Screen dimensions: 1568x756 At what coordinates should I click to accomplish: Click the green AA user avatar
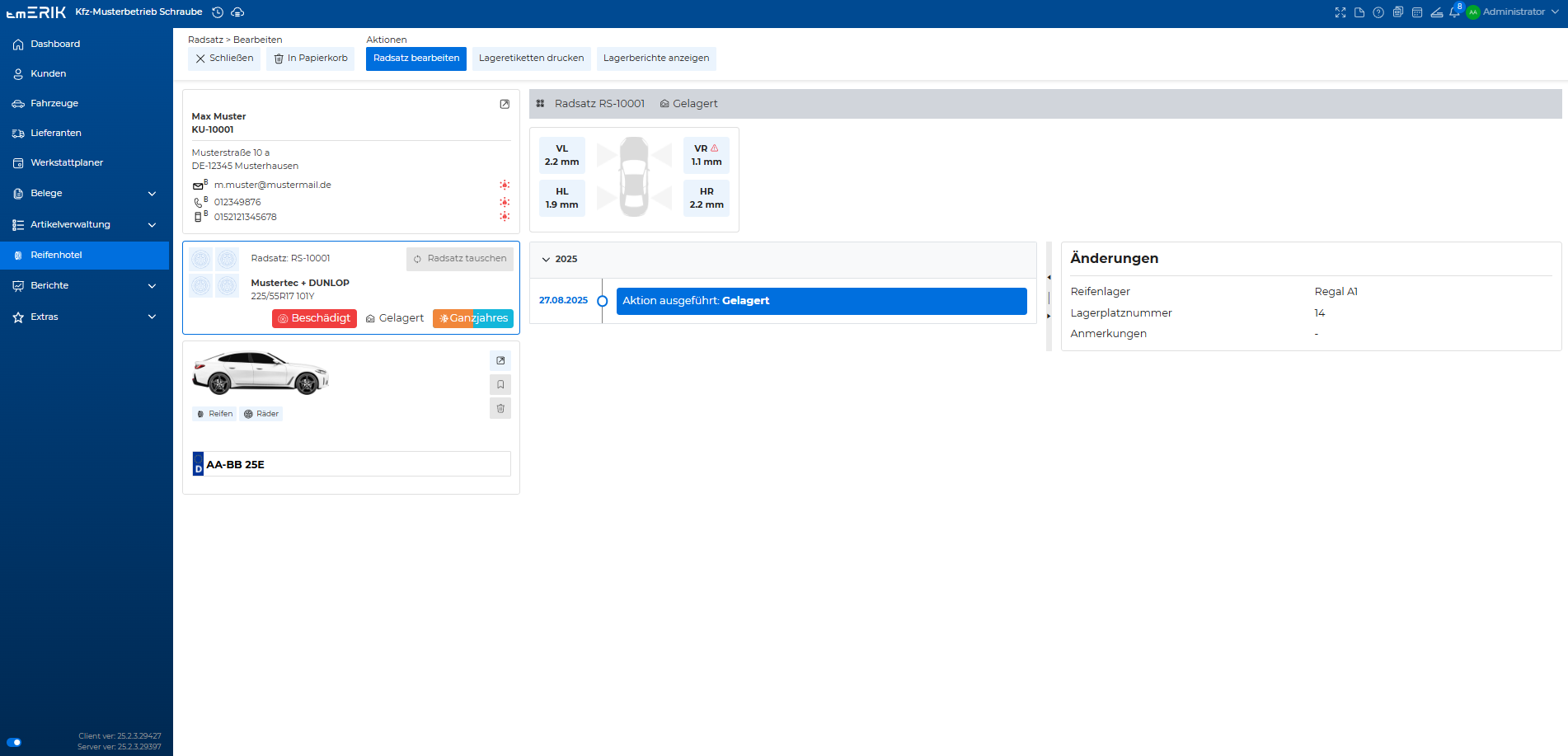click(1473, 12)
